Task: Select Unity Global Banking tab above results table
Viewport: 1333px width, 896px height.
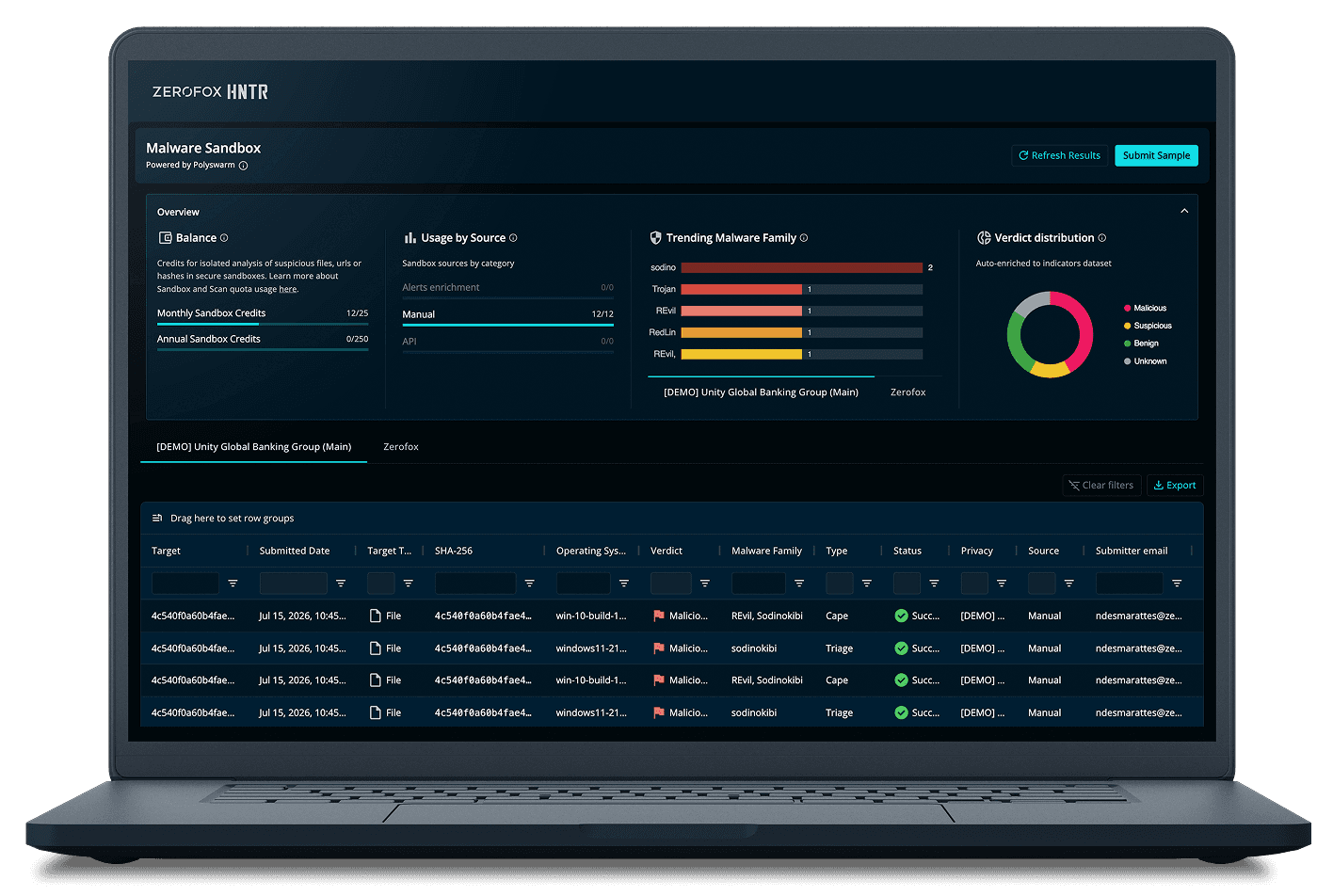Action: (254, 447)
